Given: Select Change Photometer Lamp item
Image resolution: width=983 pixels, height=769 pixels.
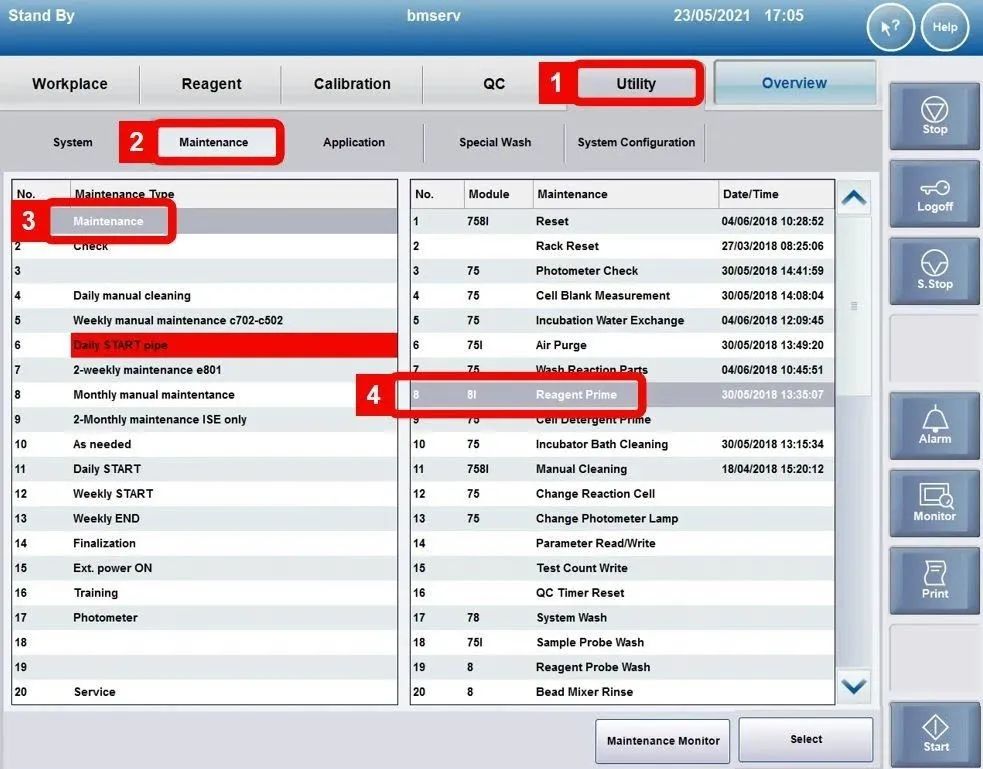Looking at the screenshot, I should 623,518.
